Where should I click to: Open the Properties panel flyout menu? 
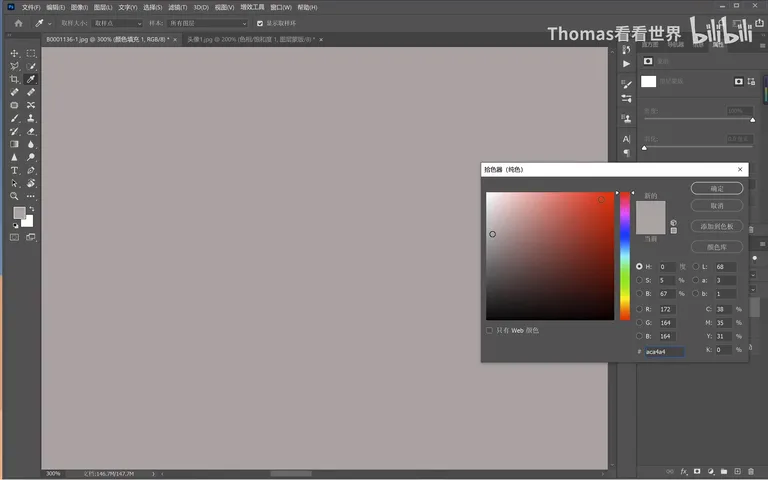(x=762, y=45)
